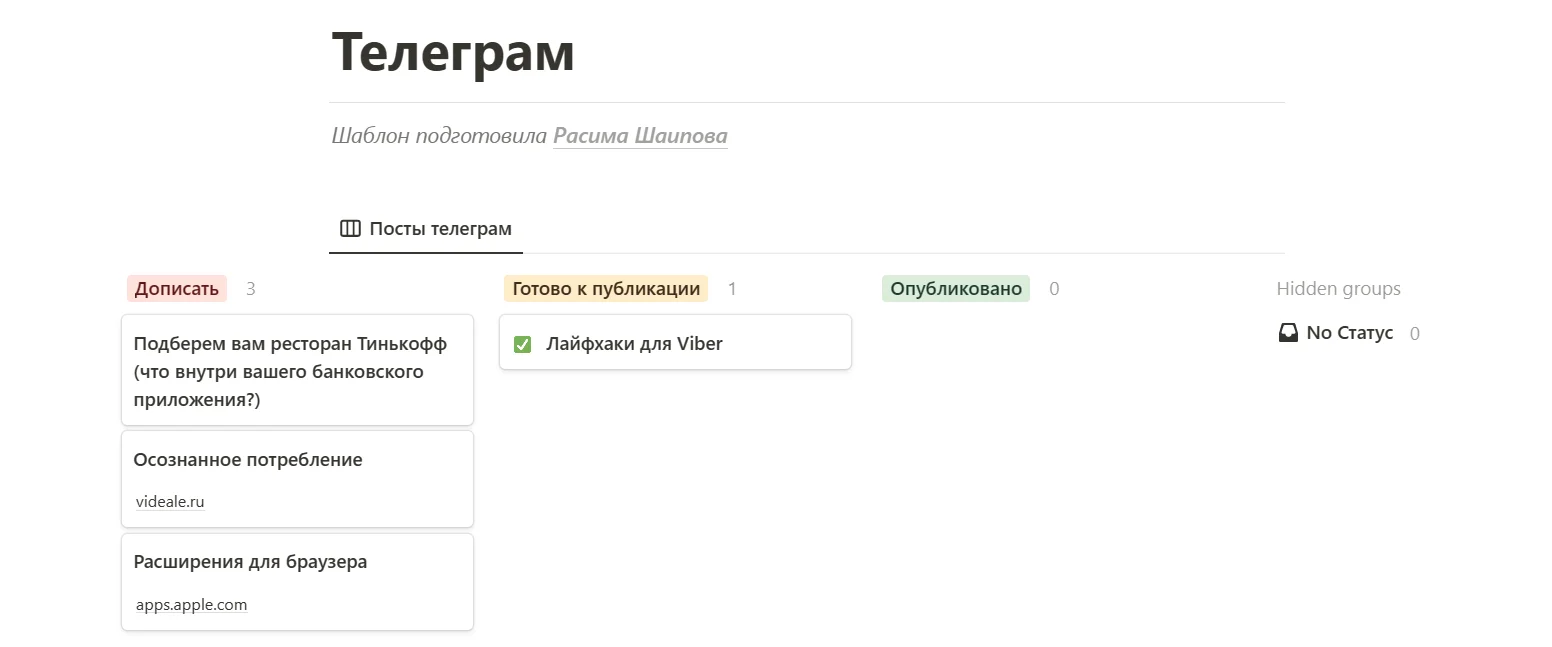Viewport: 1552px width, 647px height.
Task: Click the board view icon beside Посты телеграм
Action: (x=350, y=229)
